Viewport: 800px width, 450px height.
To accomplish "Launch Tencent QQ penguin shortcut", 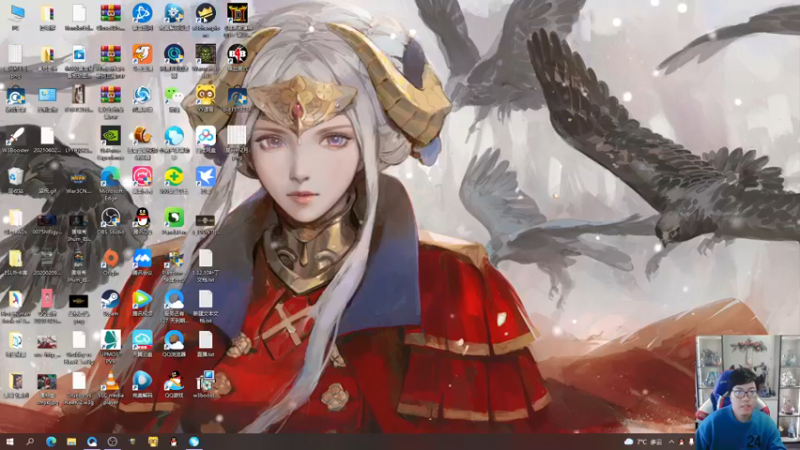I will point(142,218).
